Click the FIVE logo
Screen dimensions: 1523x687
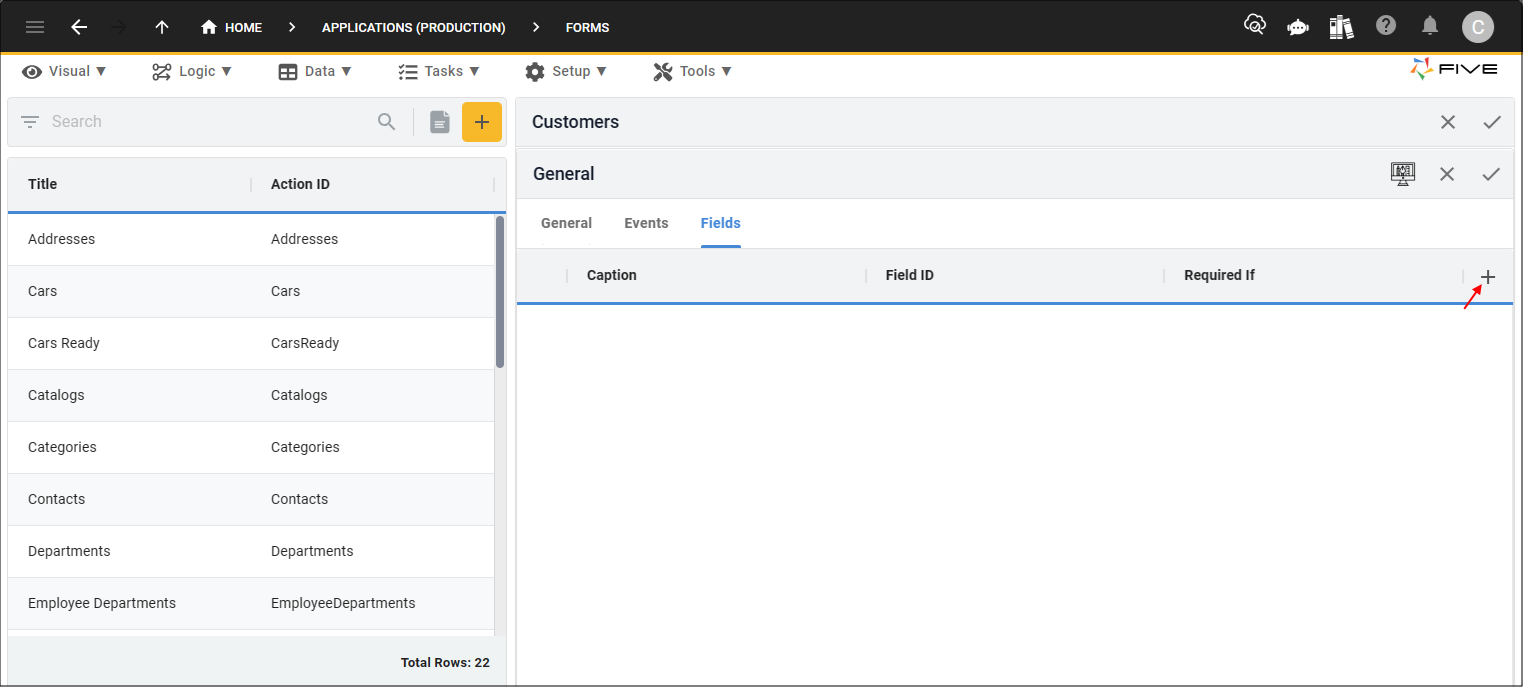1454,69
